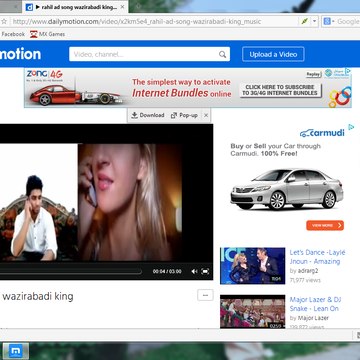Open Major Lazer & DJ Snake title link
Screen dimensions: 360x360
click(x=315, y=304)
